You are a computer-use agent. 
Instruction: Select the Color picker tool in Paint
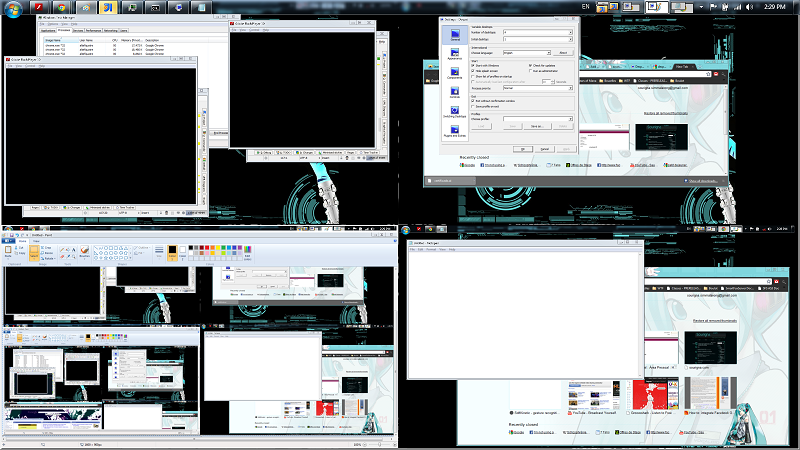(67, 256)
